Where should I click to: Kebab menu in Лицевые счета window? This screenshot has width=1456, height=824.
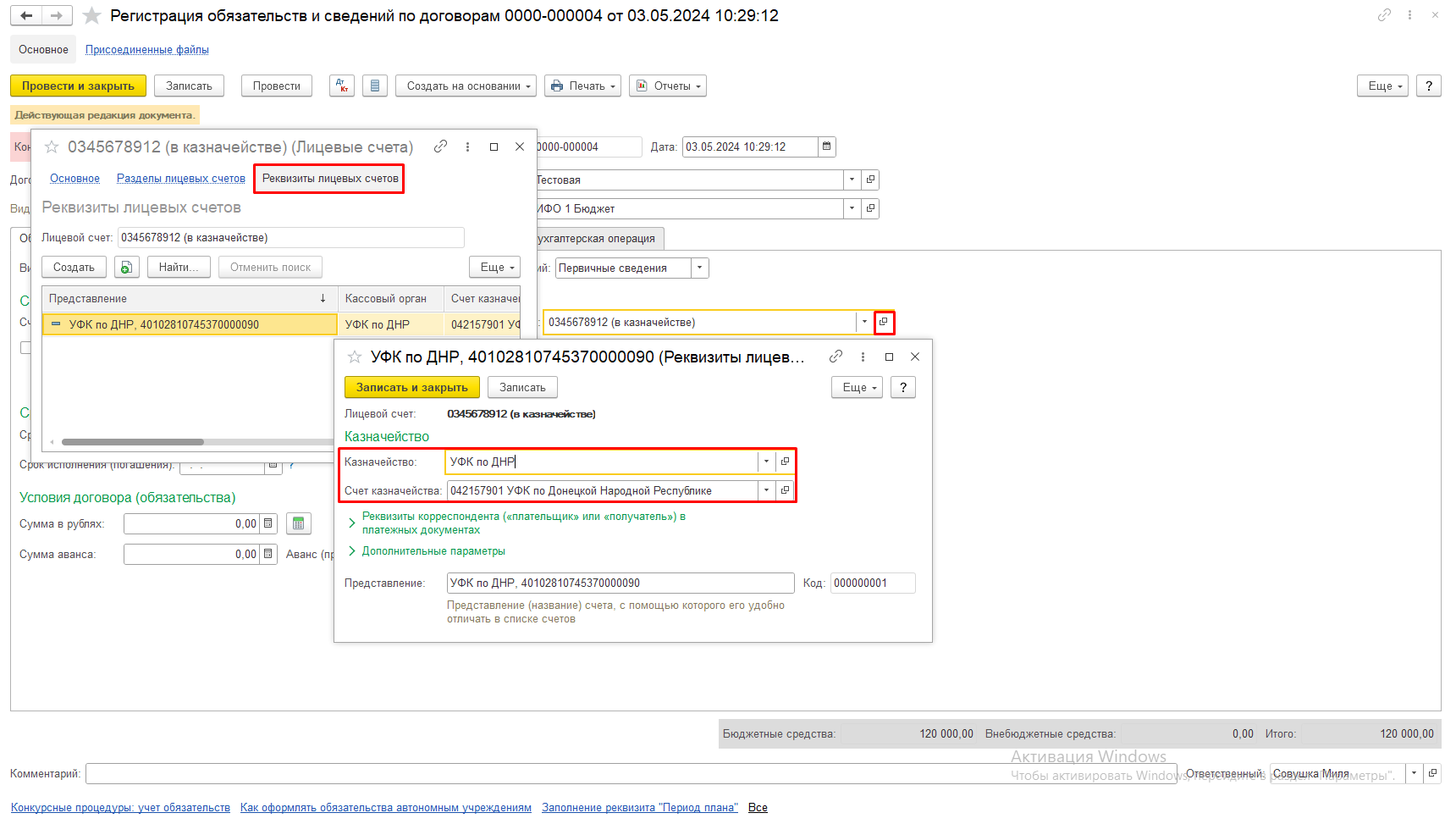(x=467, y=147)
